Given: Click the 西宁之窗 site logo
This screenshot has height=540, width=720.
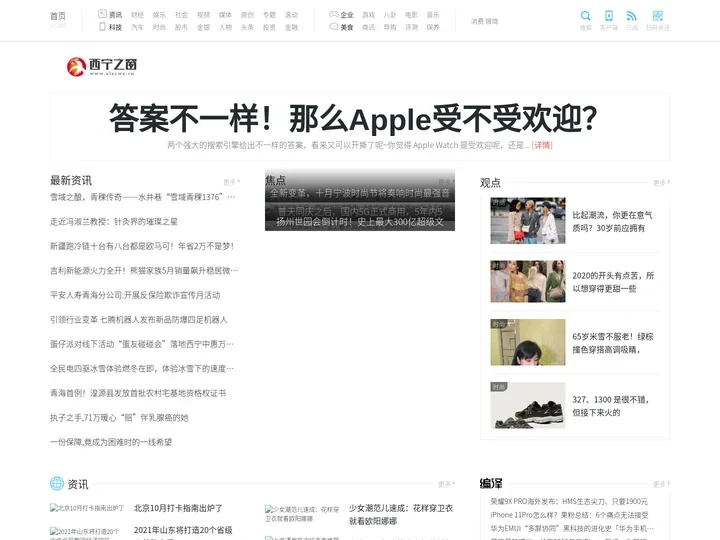Looking at the screenshot, I should (x=101, y=67).
